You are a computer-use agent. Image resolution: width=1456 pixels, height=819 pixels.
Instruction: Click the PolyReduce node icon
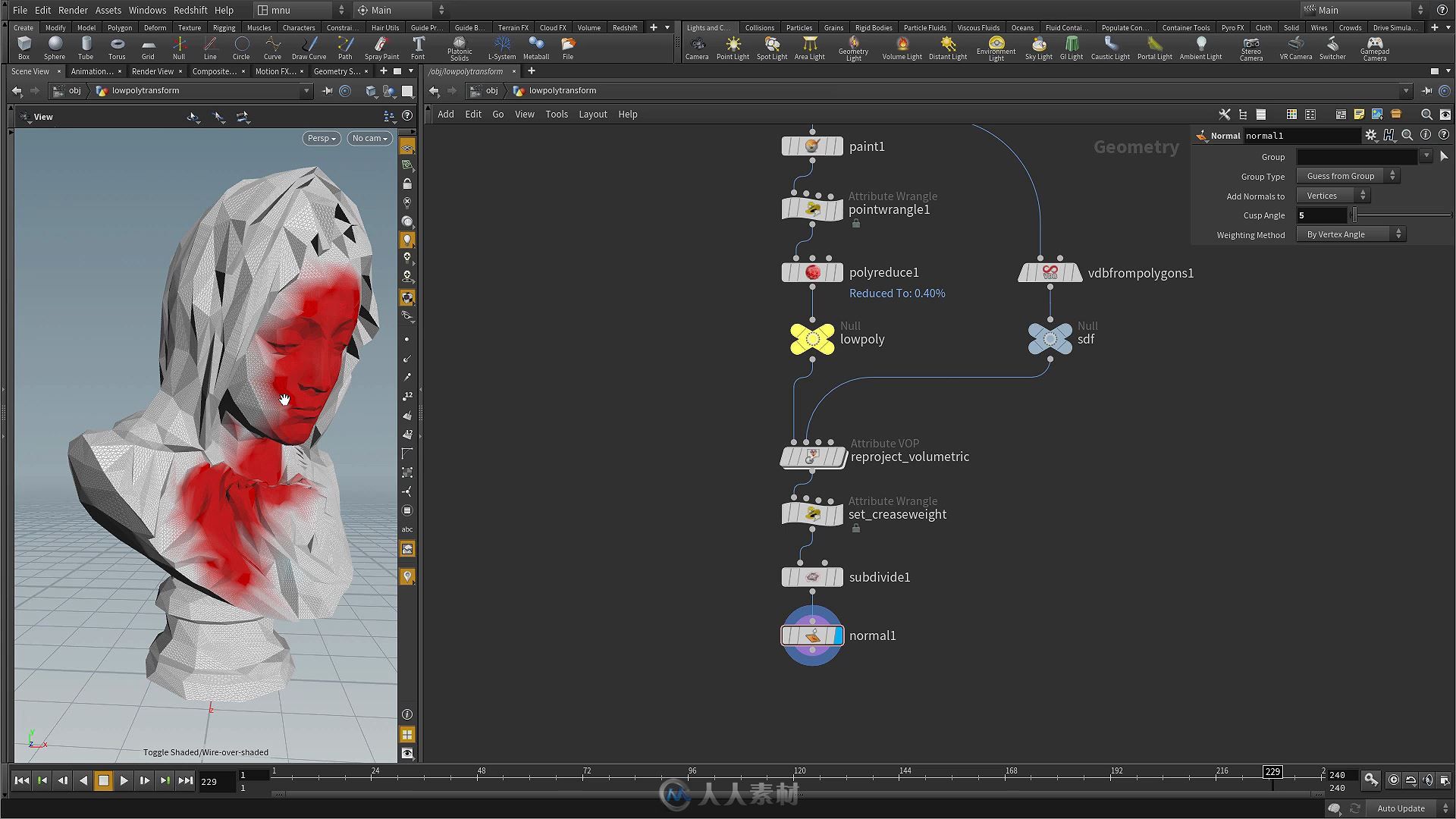(812, 272)
